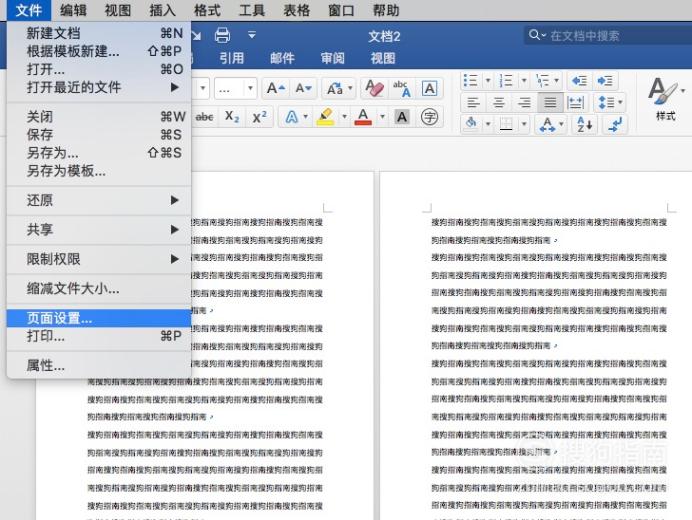Image resolution: width=692 pixels, height=520 pixels.
Task: Switch to ribbon 视图 tab
Action: (x=383, y=58)
